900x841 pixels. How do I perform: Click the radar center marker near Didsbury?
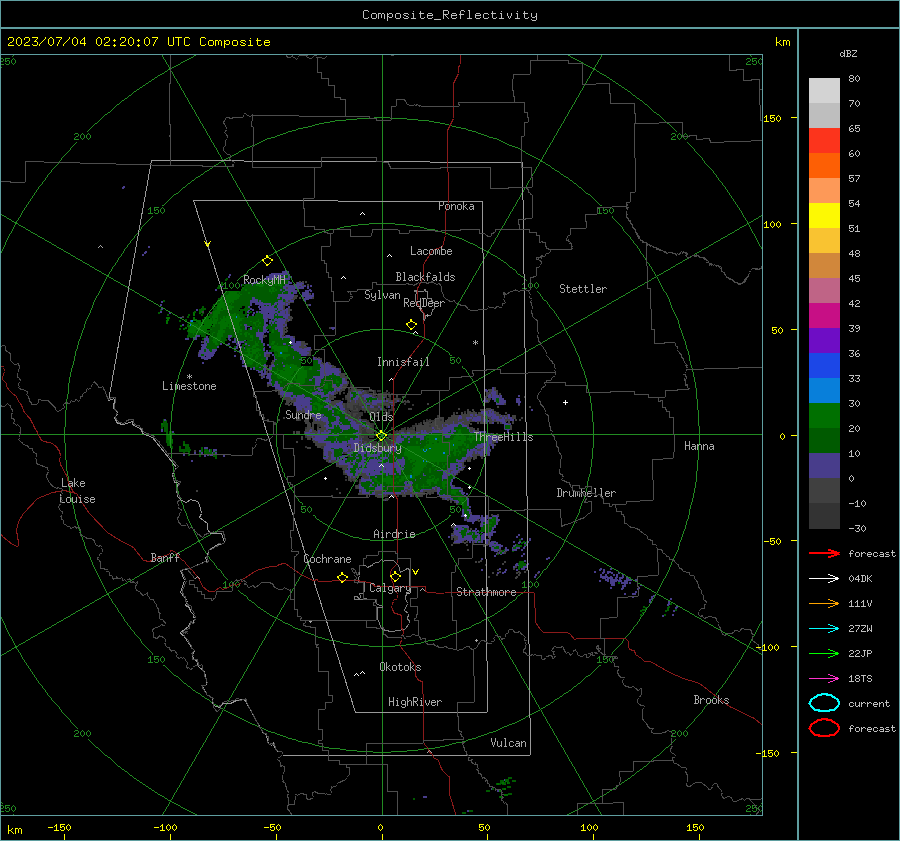tap(381, 436)
